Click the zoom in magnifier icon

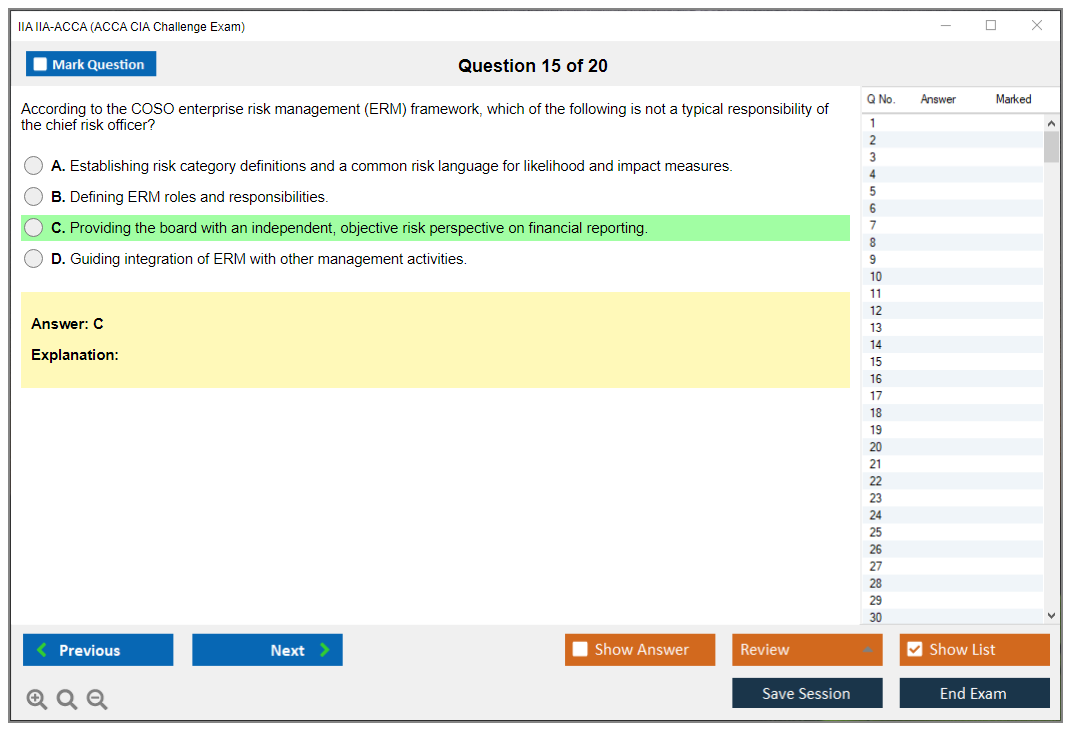37,700
